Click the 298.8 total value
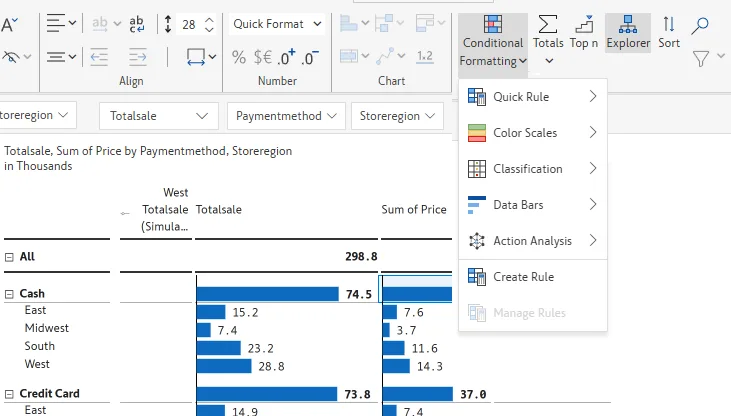Viewport: 731px width, 416px height. tap(361, 257)
